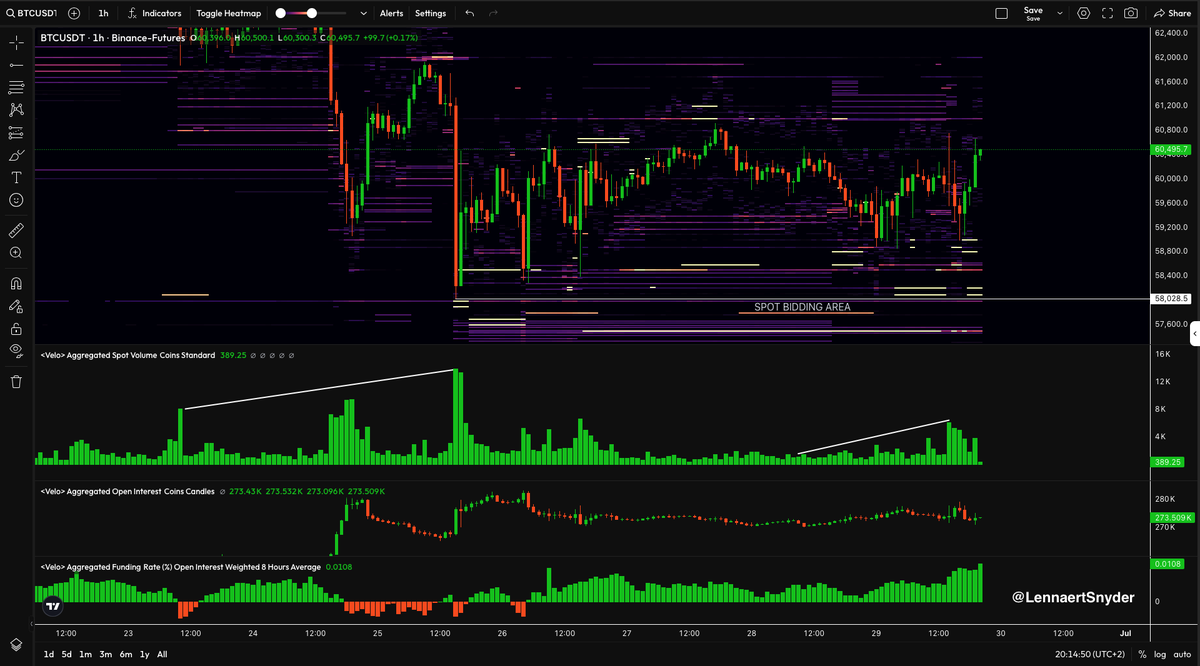The width and height of the screenshot is (1200, 666).
Task: Select the 5d date range
Action: click(x=66, y=654)
